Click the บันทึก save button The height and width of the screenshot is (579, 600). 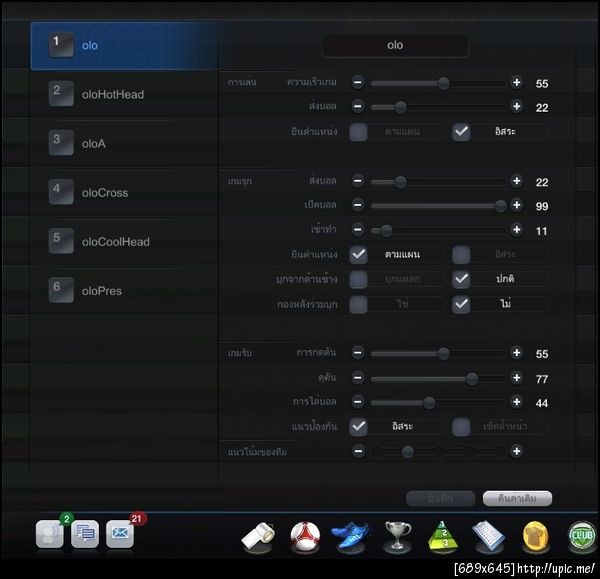[440, 499]
